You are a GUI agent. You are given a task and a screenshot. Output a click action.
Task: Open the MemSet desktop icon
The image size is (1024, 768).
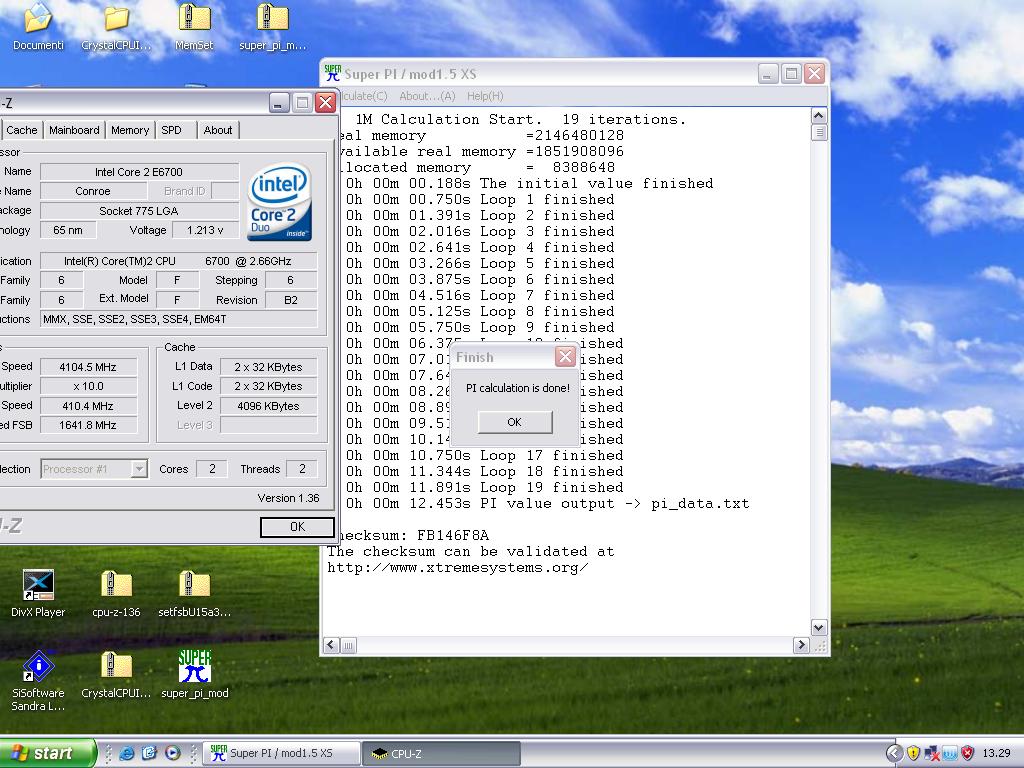click(x=195, y=27)
